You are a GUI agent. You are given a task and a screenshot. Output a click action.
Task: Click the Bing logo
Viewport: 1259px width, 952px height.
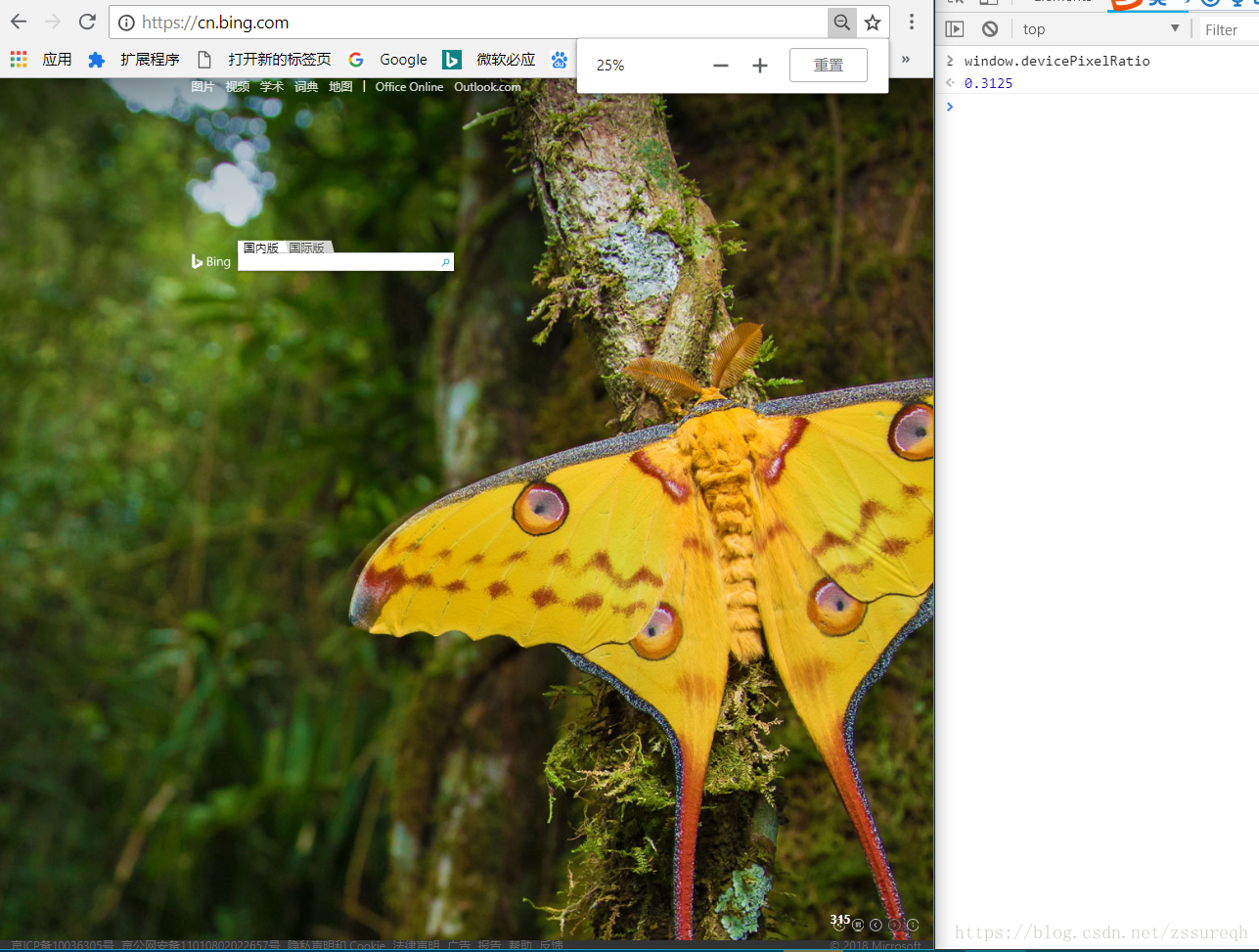(211, 261)
